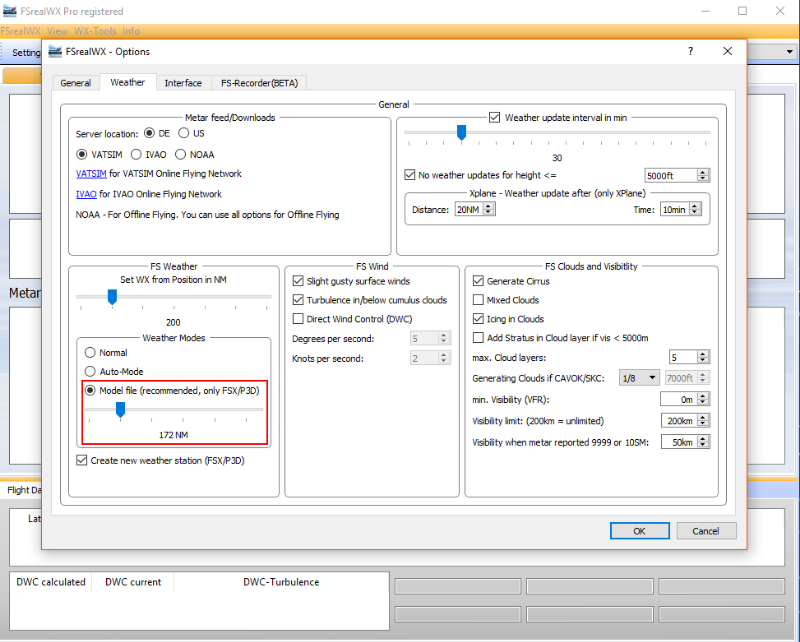This screenshot has width=800, height=642.
Task: Click the Model file 172 NM slider handle
Action: click(x=120, y=410)
